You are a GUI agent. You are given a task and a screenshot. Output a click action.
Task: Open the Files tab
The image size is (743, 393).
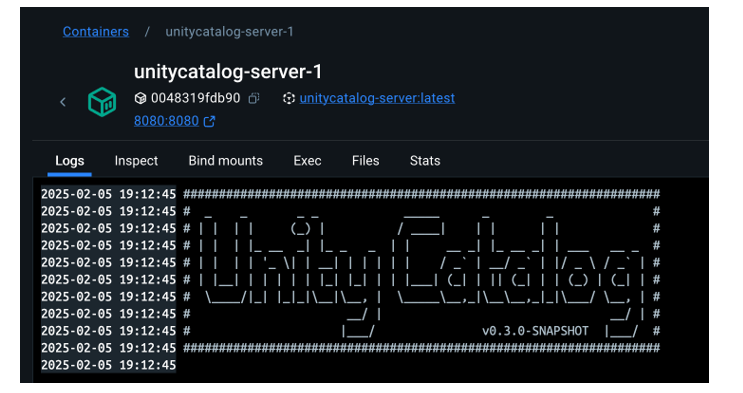365,161
